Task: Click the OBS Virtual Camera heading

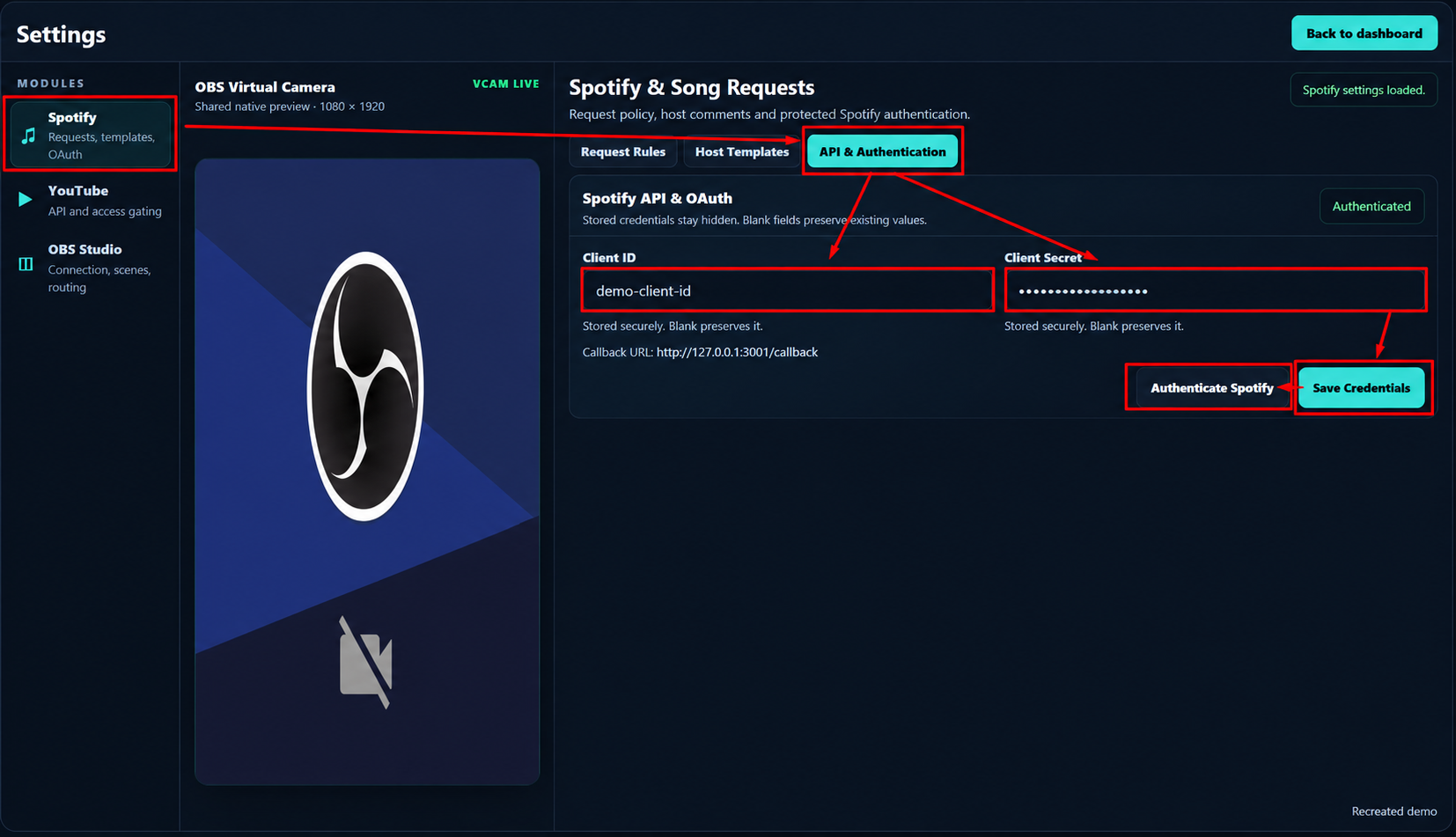Action: [265, 87]
